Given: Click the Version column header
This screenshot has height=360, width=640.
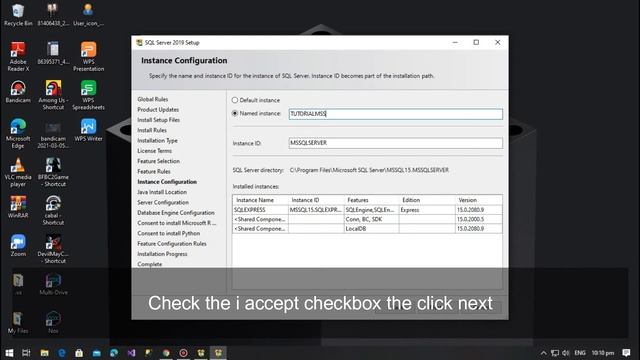Looking at the screenshot, I should click(x=478, y=200).
